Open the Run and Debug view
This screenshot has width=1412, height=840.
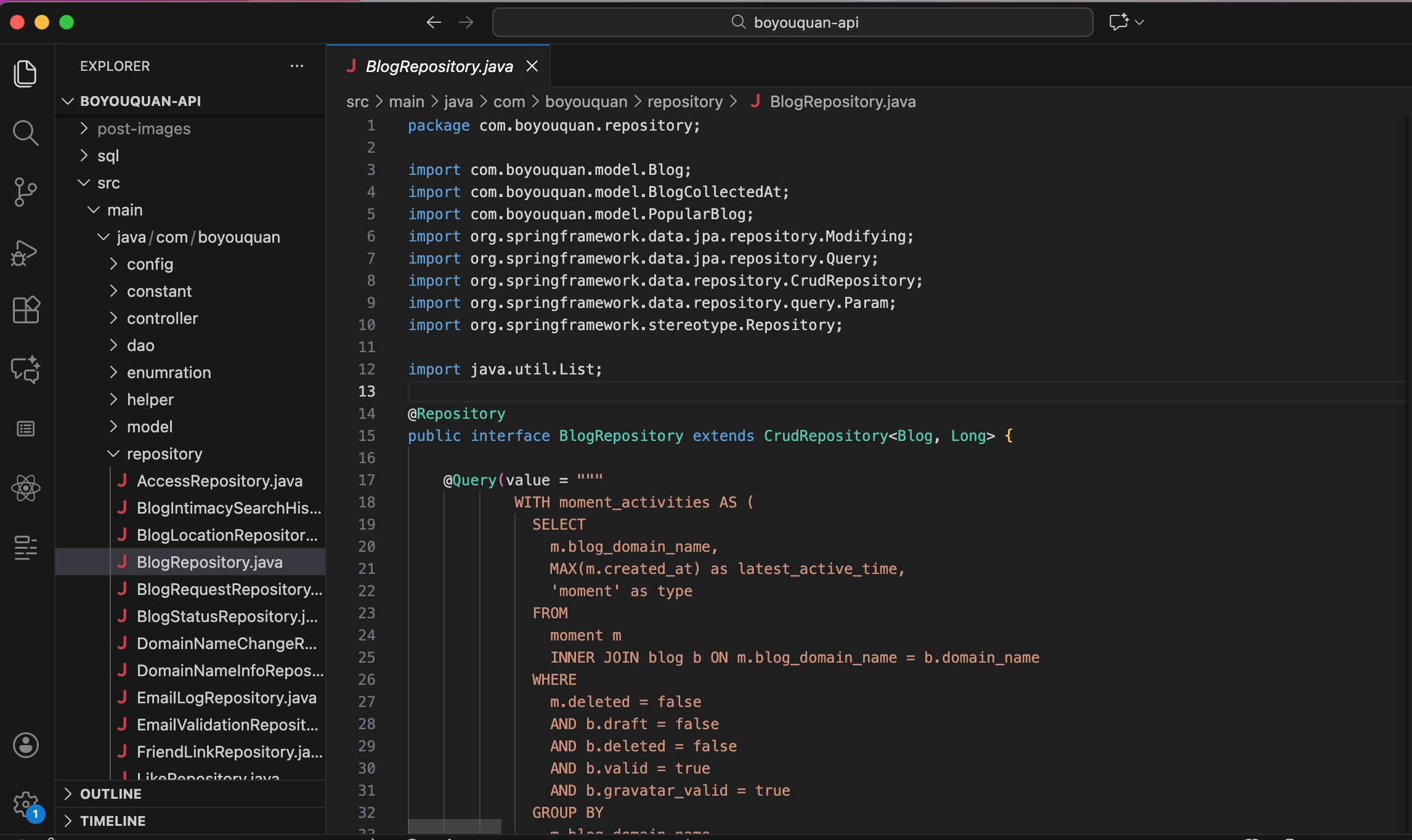click(25, 252)
